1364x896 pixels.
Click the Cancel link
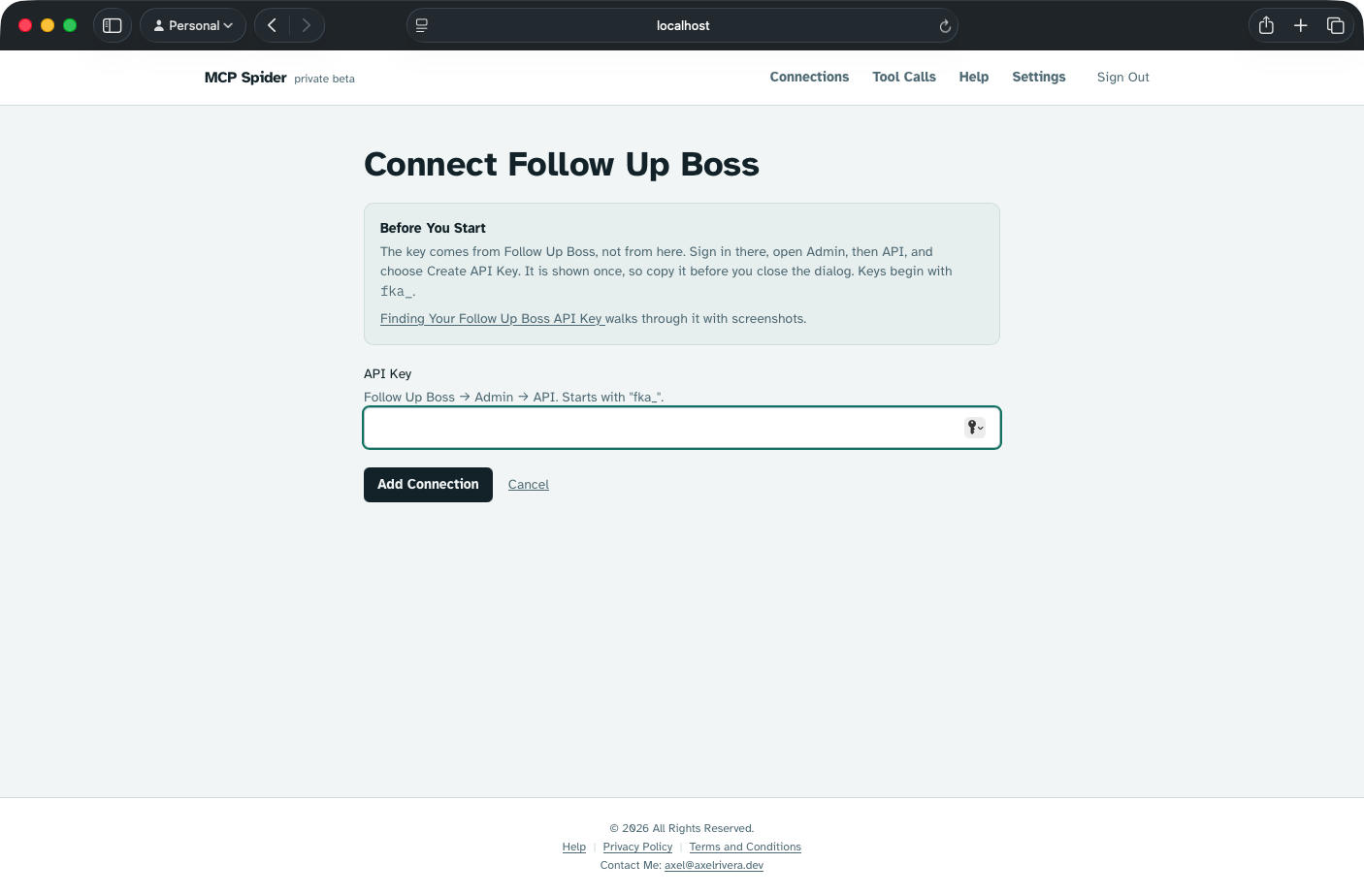pyautogui.click(x=529, y=485)
